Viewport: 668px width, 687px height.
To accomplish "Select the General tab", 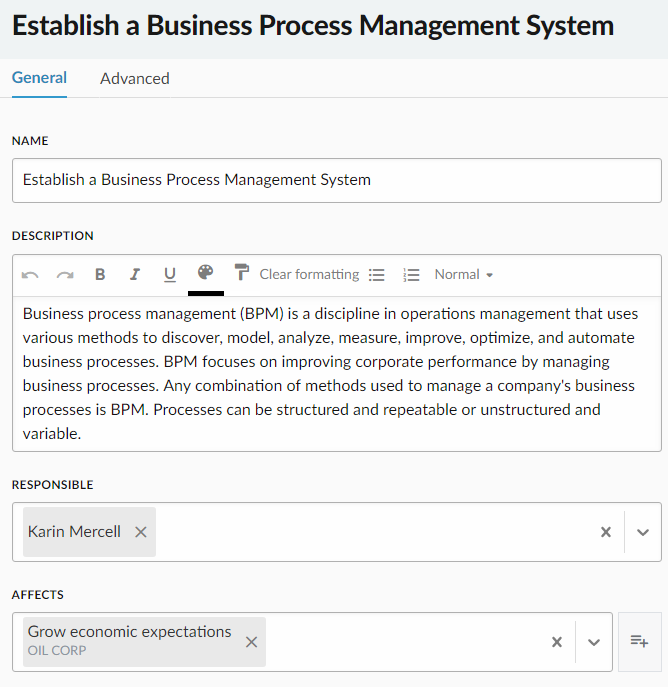I will [39, 78].
